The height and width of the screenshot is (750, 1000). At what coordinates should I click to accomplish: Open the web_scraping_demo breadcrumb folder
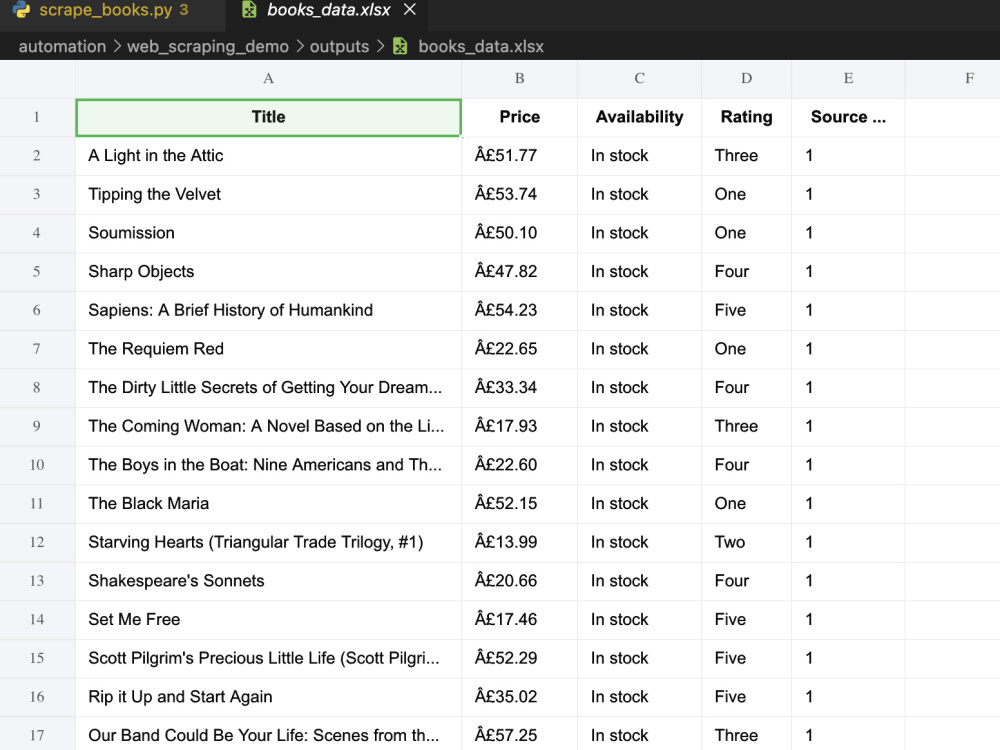tap(207, 47)
